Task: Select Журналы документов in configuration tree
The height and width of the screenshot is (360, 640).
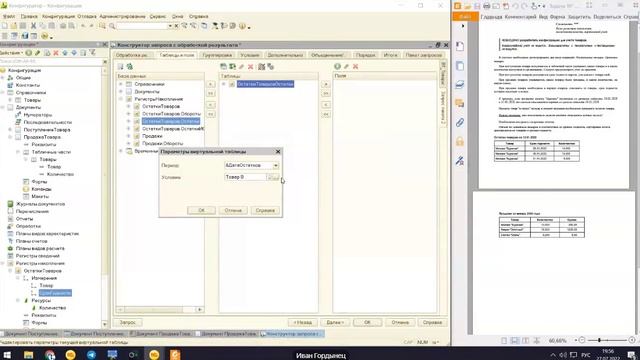Action: tap(40, 204)
